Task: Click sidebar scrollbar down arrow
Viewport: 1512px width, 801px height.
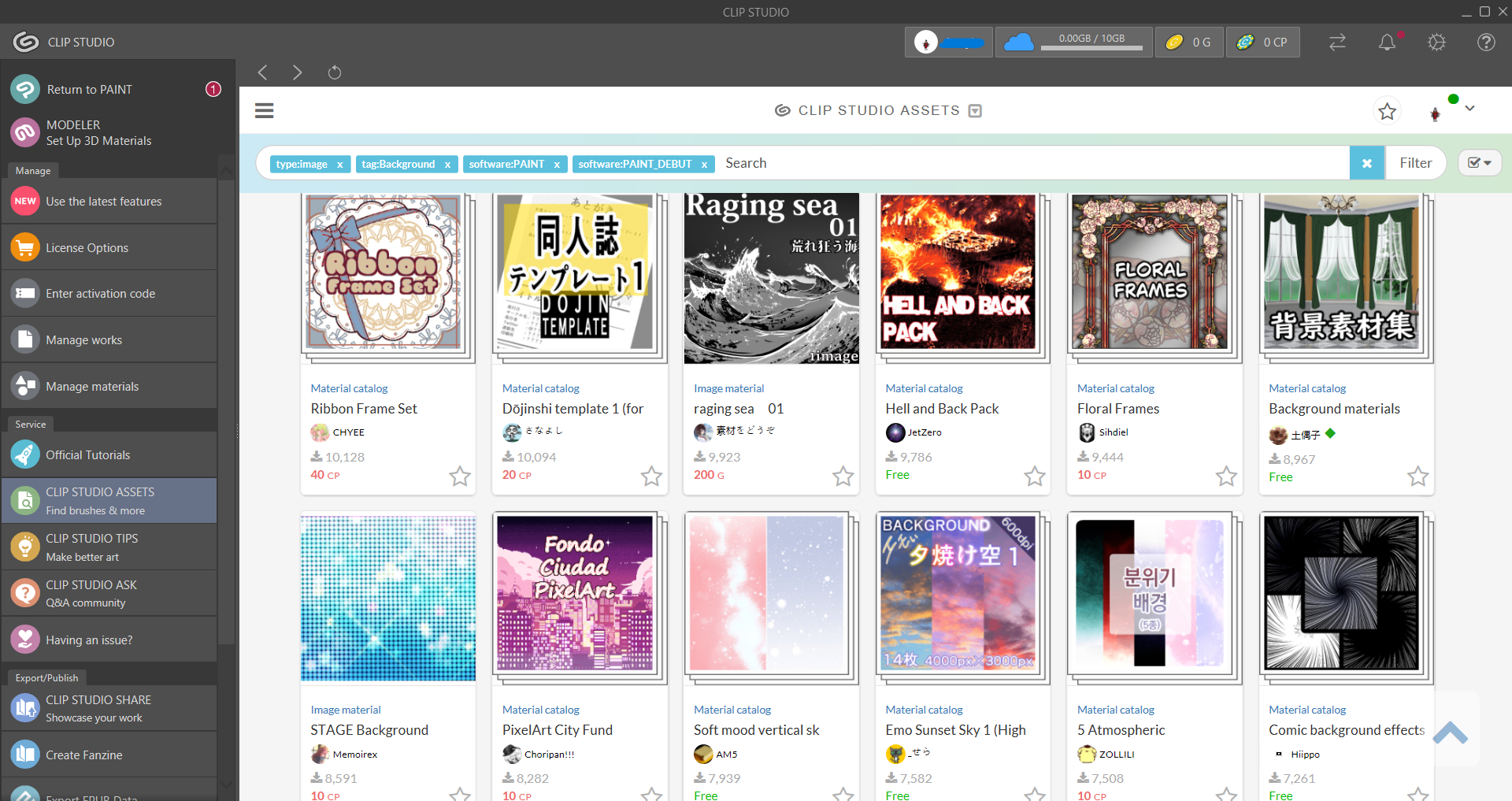Action: (x=226, y=784)
